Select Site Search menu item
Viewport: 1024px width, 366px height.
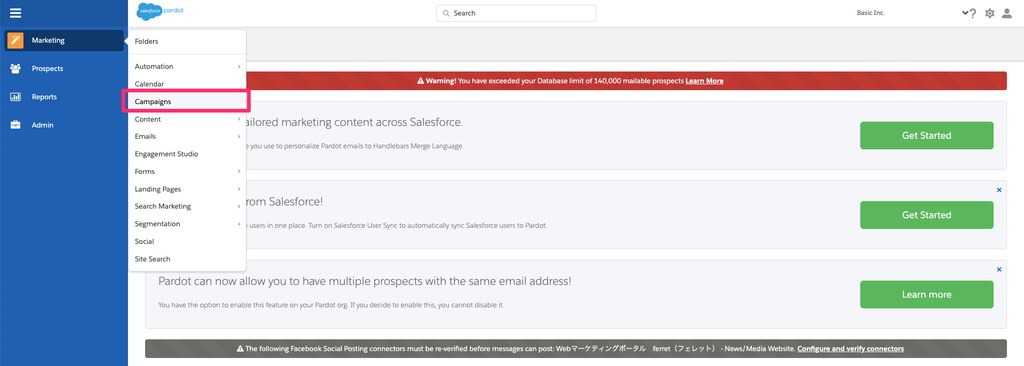coord(187,259)
